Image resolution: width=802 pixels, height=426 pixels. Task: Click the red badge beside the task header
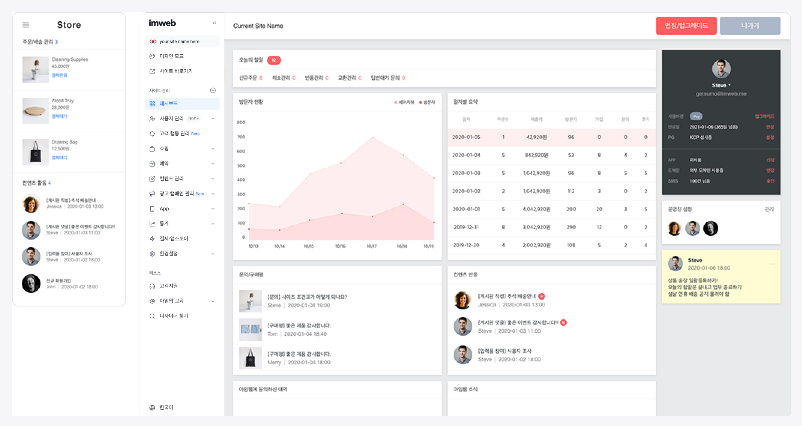[x=274, y=60]
